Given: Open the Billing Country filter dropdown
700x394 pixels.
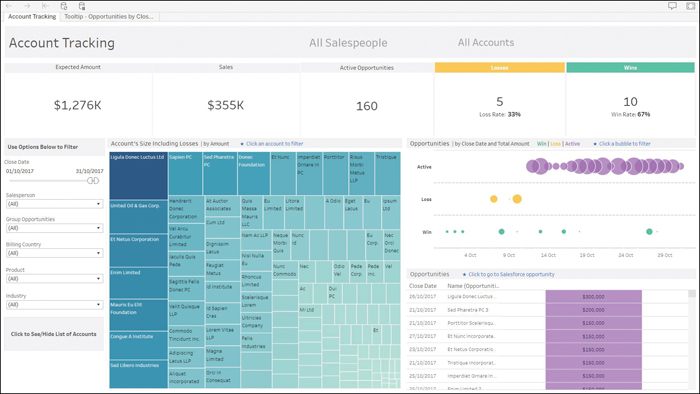Looking at the screenshot, I should point(54,253).
